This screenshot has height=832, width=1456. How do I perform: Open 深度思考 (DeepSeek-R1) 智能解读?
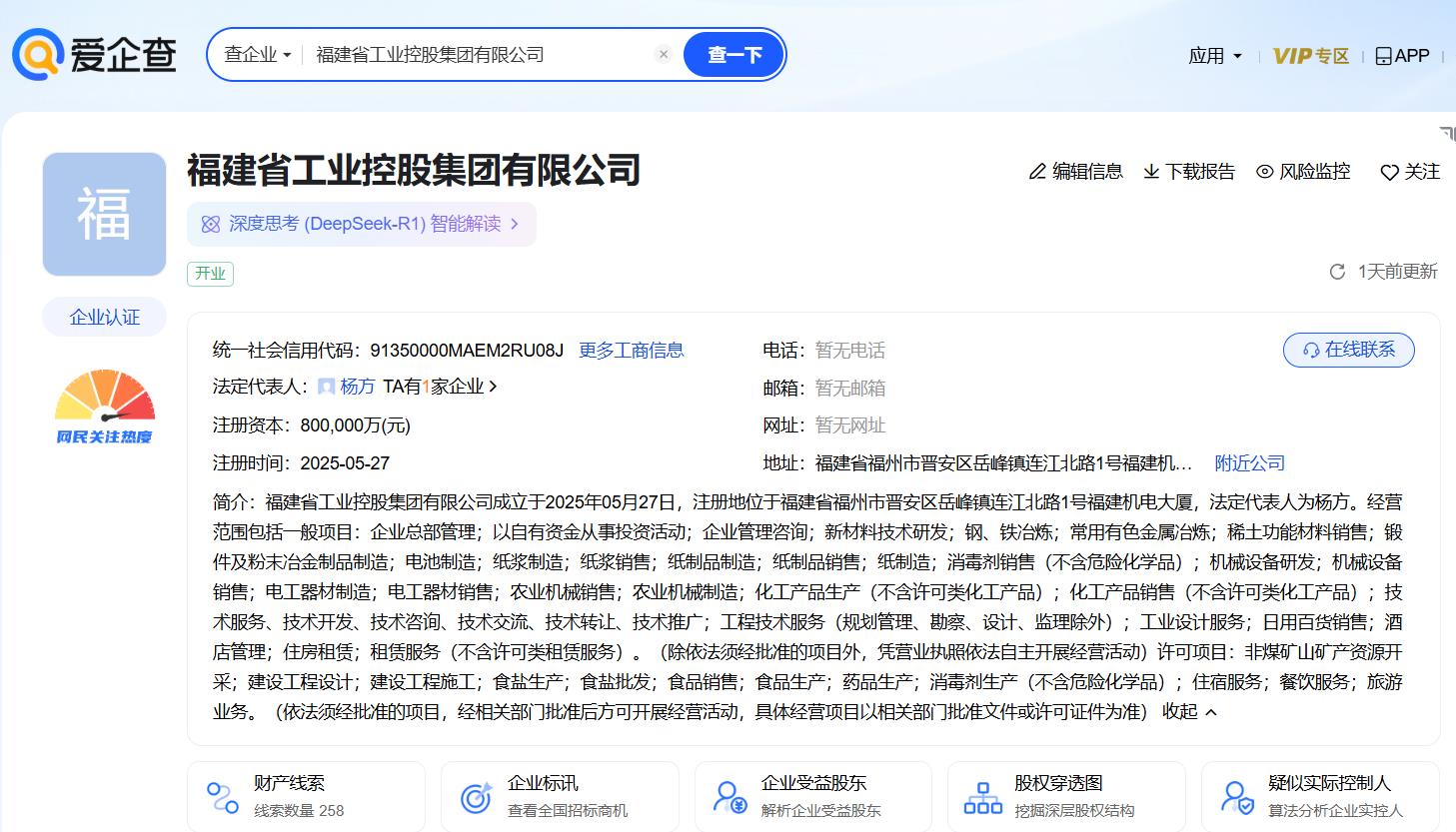point(362,224)
